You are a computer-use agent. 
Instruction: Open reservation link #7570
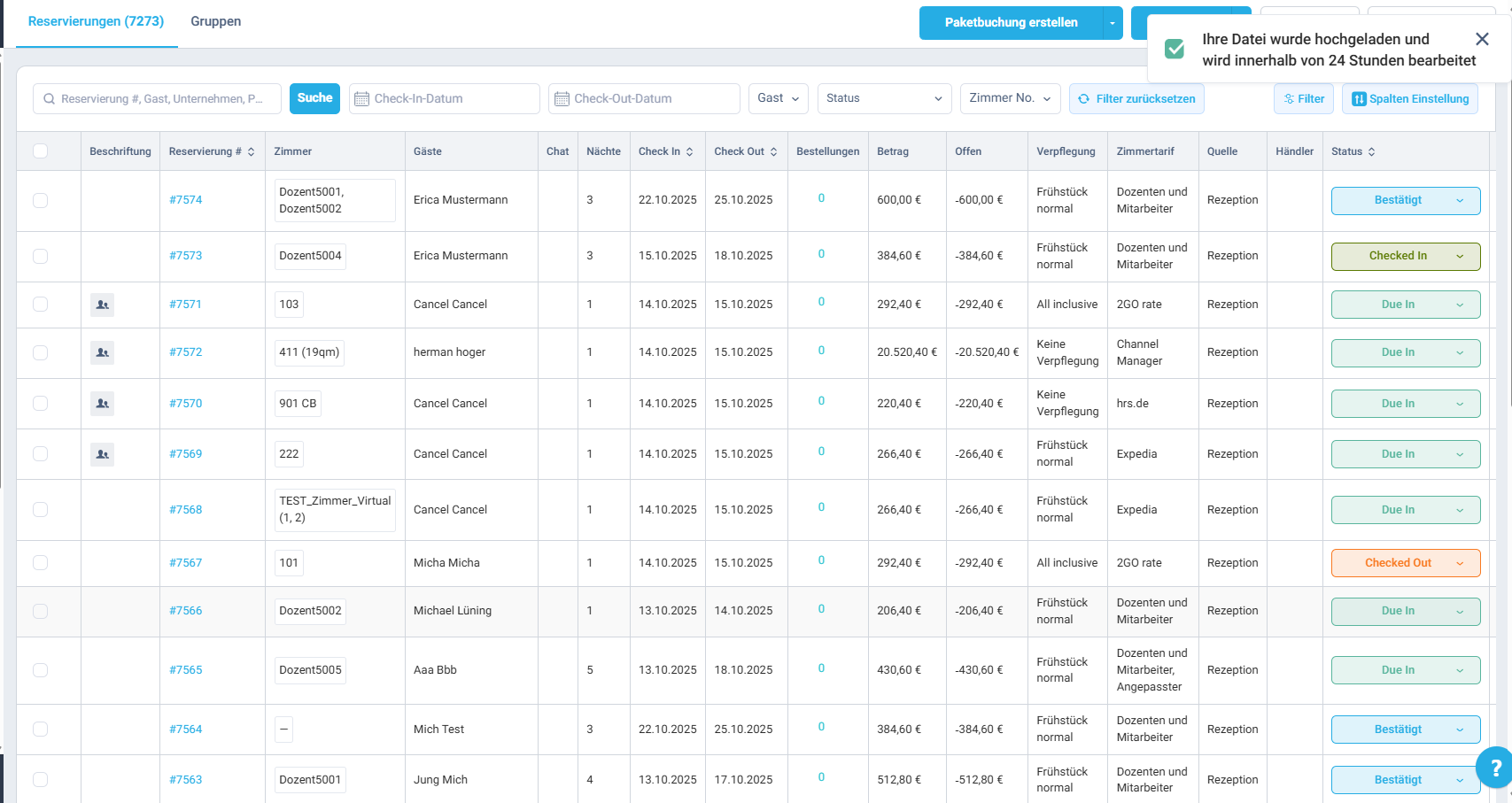pos(186,404)
